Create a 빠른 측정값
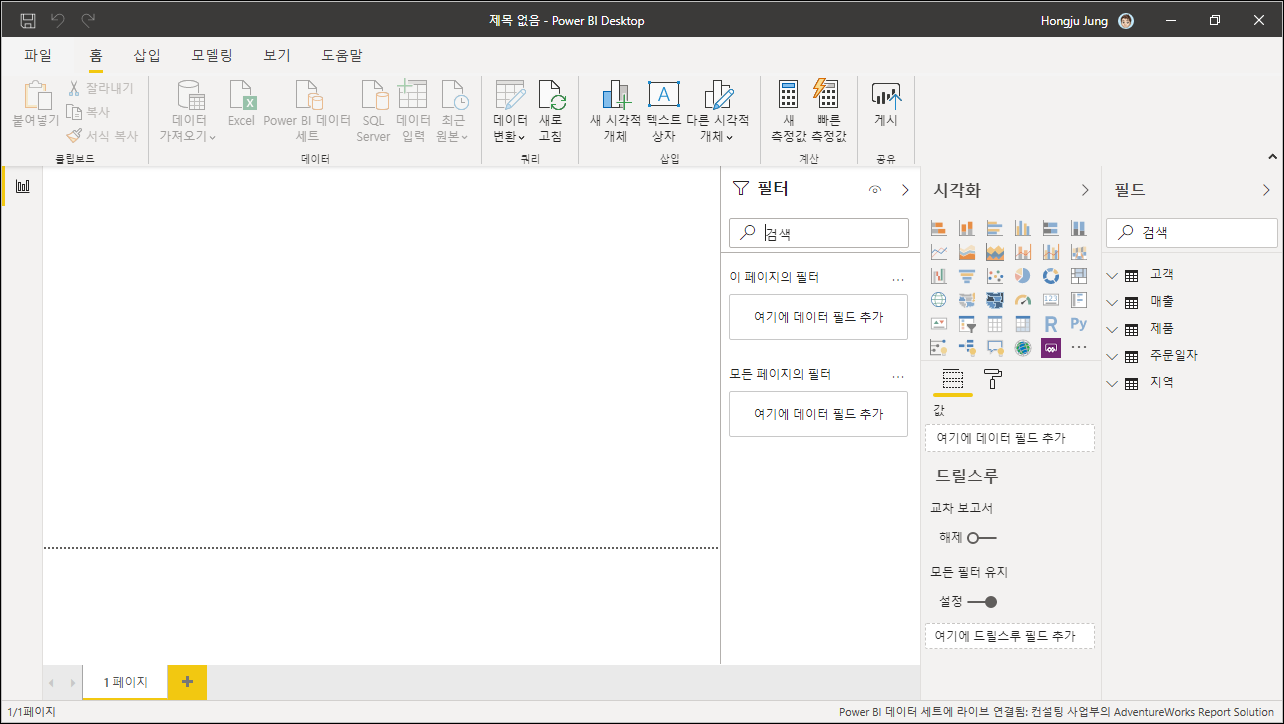The width and height of the screenshot is (1284, 724). tap(828, 111)
